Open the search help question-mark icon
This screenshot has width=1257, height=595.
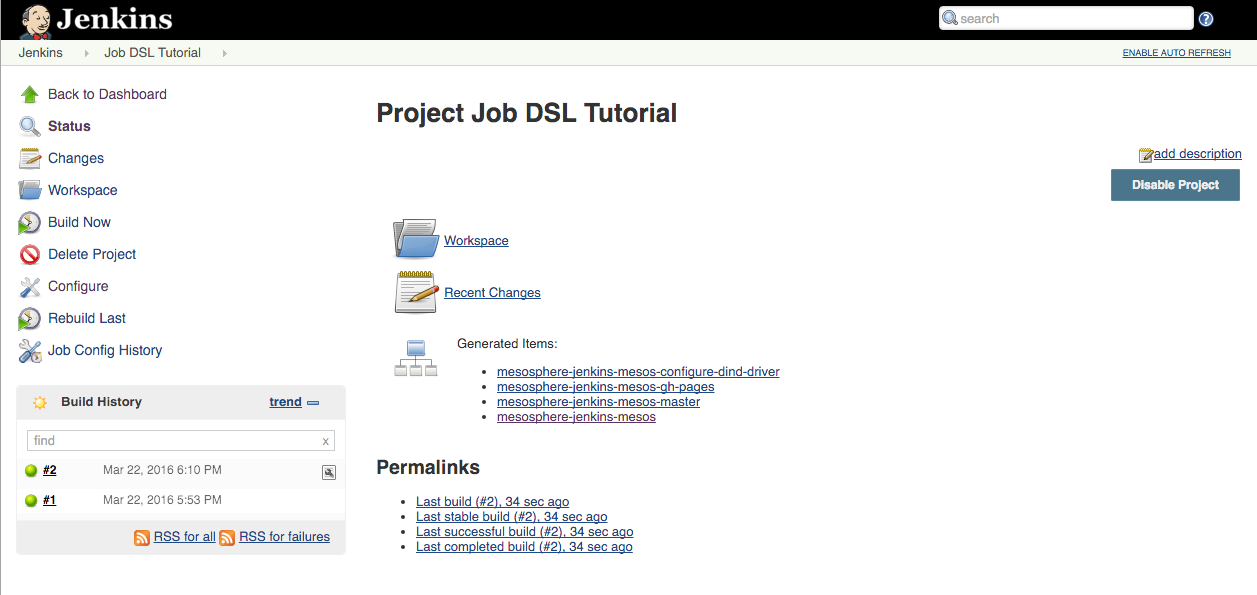1206,19
